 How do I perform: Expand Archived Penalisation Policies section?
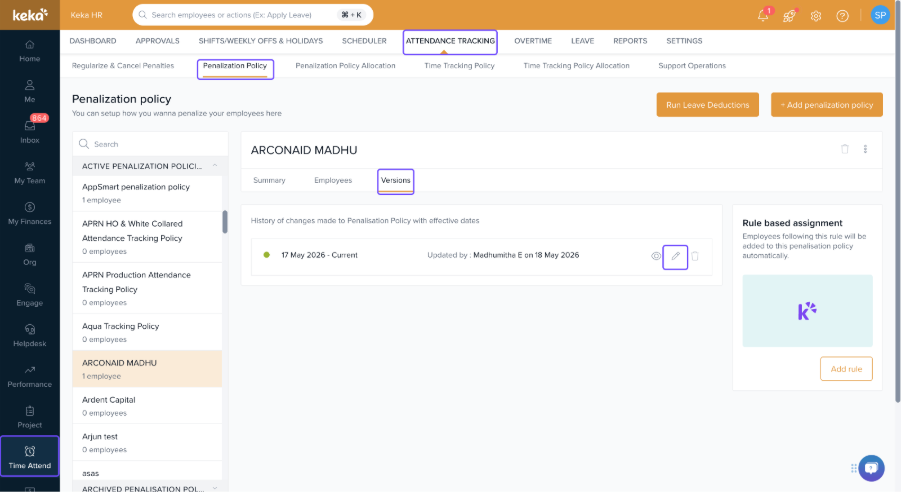[215, 488]
